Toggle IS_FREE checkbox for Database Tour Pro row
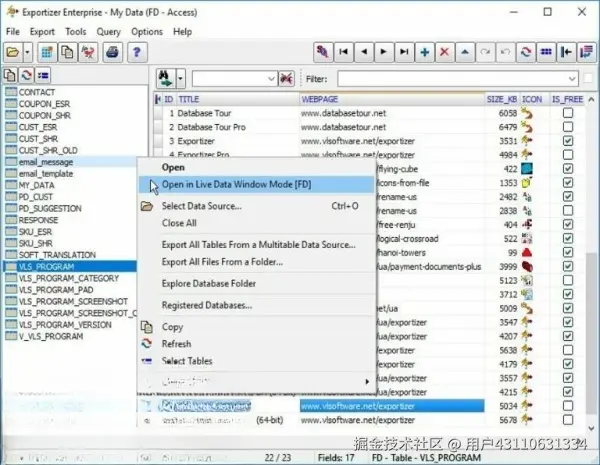 pos(568,127)
